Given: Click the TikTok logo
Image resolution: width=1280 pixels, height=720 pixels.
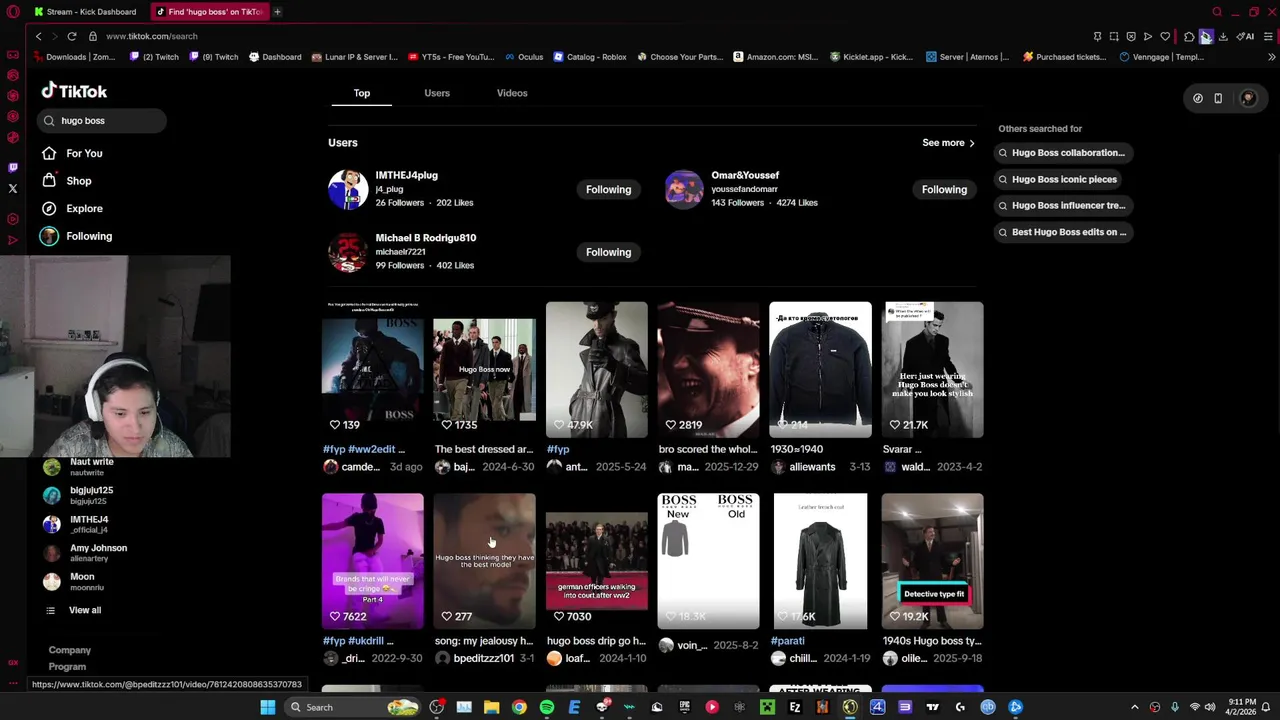Looking at the screenshot, I should click(74, 91).
